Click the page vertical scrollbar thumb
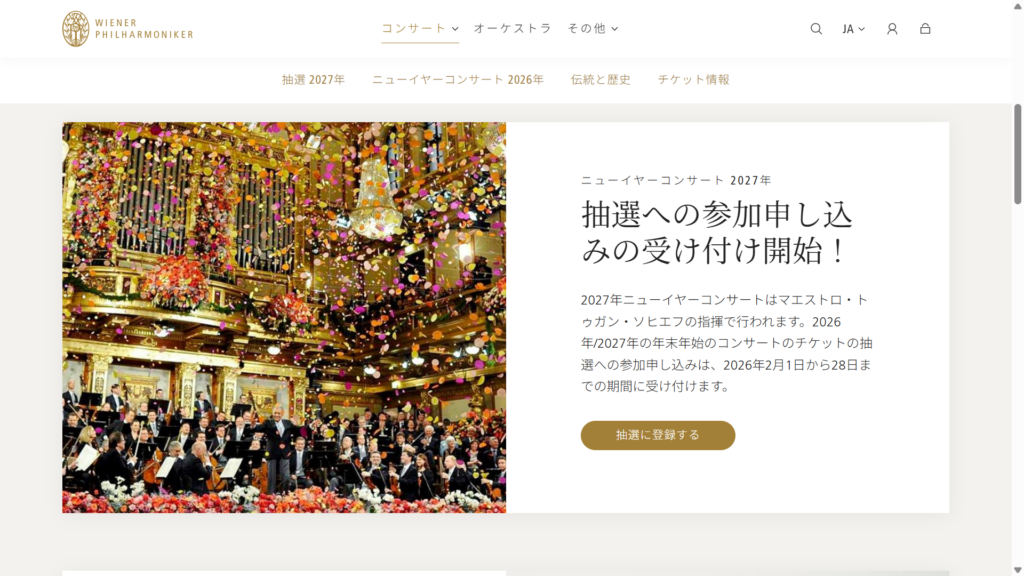Viewport: 1024px width, 576px height. (x=1017, y=154)
